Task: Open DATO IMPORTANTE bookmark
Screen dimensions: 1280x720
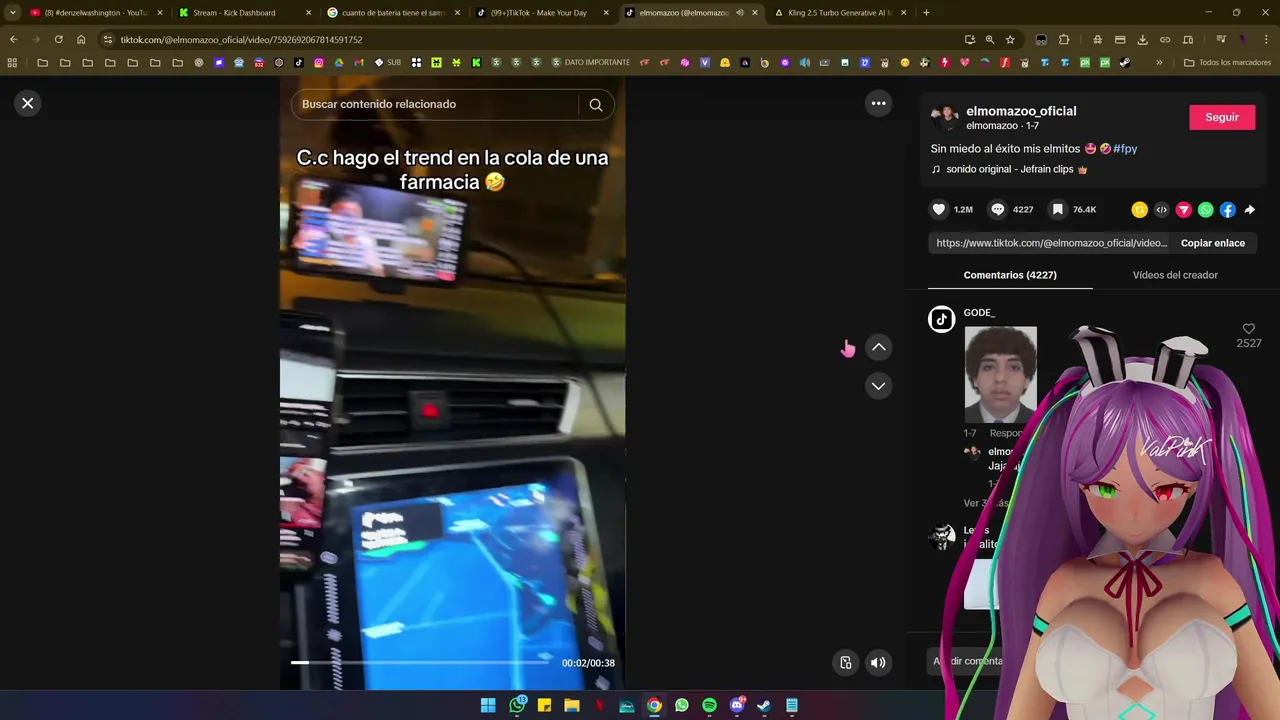Action: coord(590,62)
